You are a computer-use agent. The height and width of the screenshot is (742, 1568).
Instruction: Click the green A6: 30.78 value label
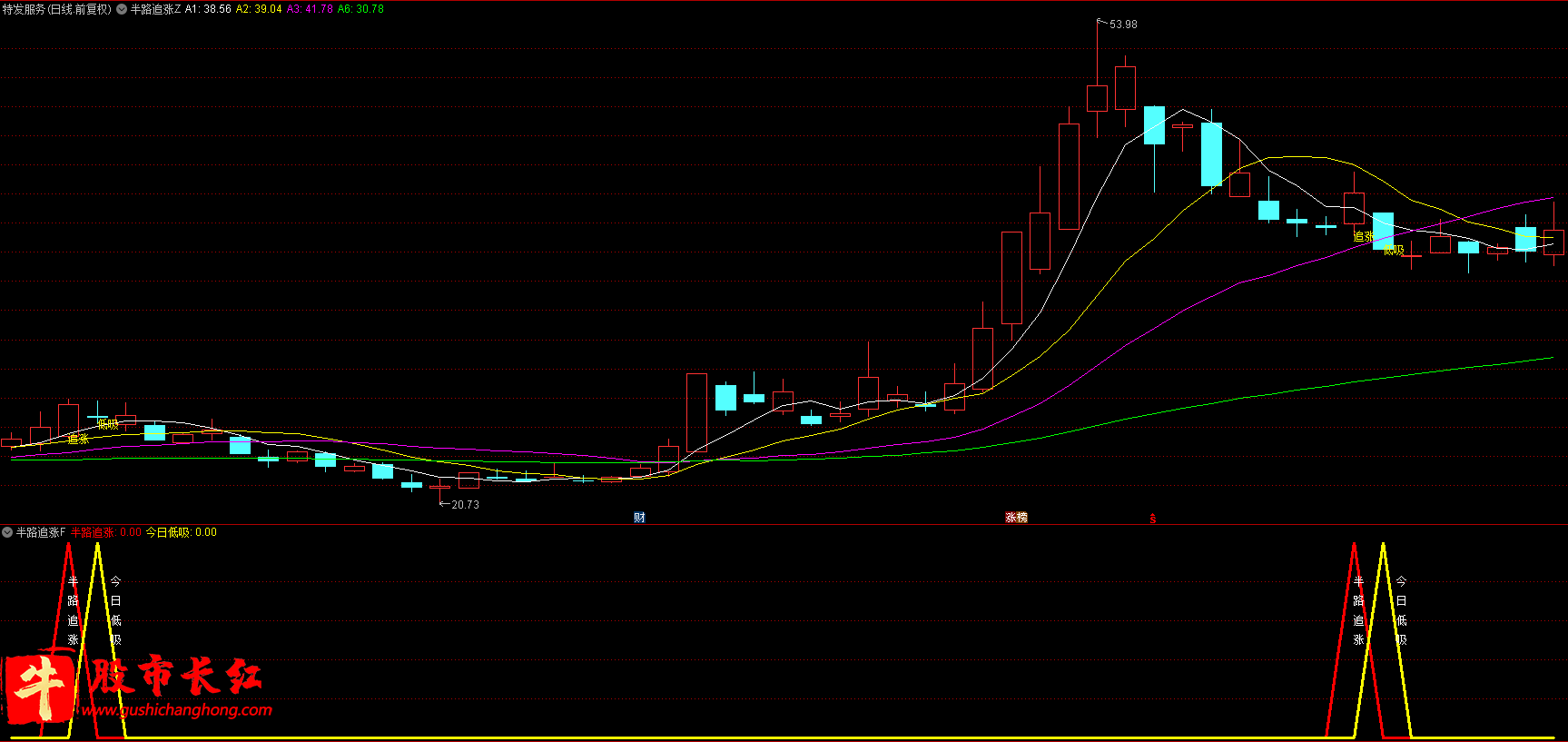point(360,9)
